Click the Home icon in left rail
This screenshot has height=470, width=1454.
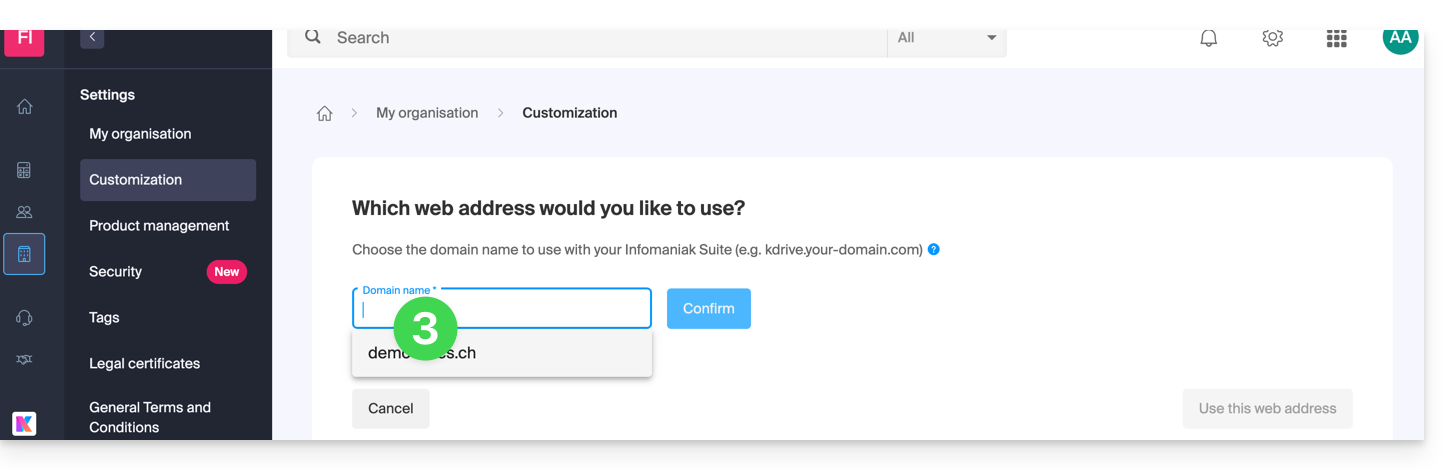[25, 107]
